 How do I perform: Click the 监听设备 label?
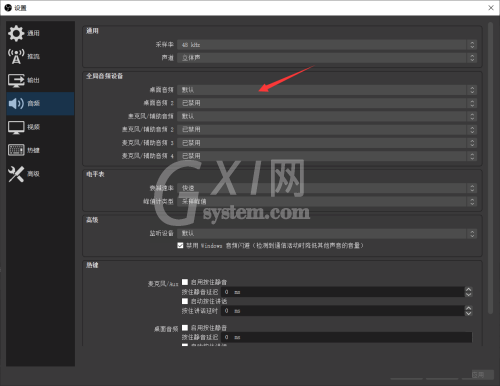click(x=161, y=233)
